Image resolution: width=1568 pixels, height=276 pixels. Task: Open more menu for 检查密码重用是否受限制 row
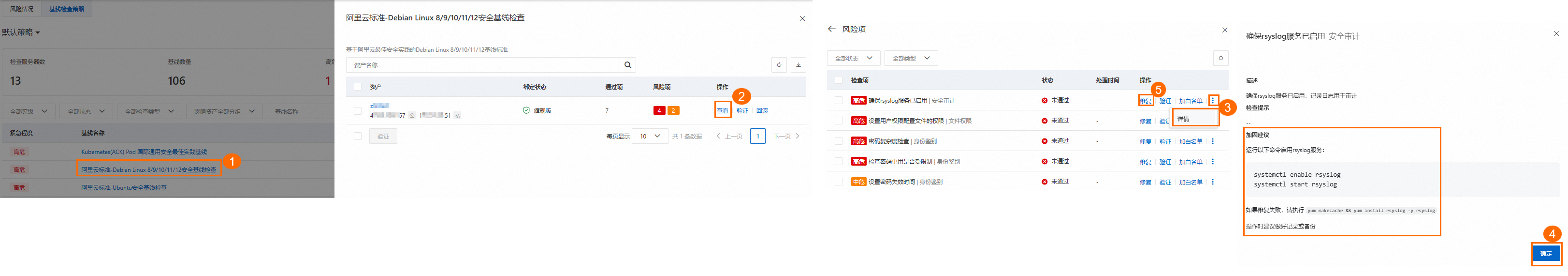1213,161
